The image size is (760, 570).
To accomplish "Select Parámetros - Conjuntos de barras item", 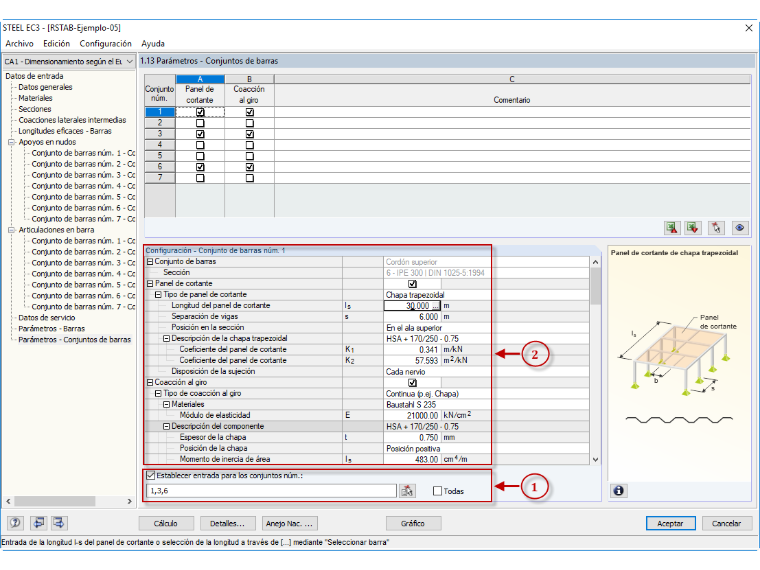I will (x=75, y=340).
